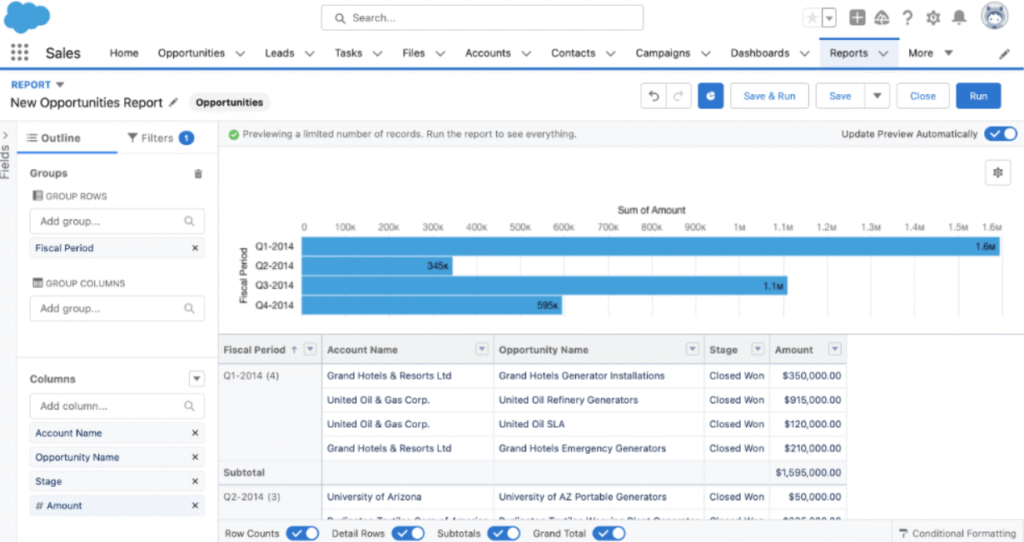1024x542 pixels.
Task: Open Conditional Formatting
Action: point(958,534)
